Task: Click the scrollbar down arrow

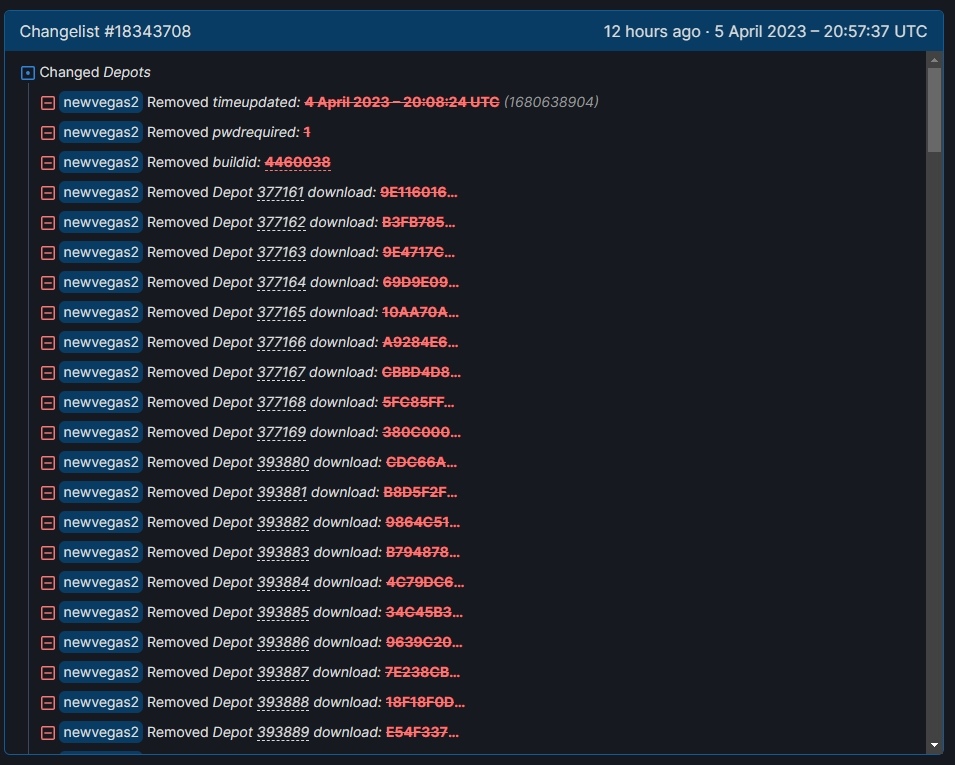Action: pos(934,745)
